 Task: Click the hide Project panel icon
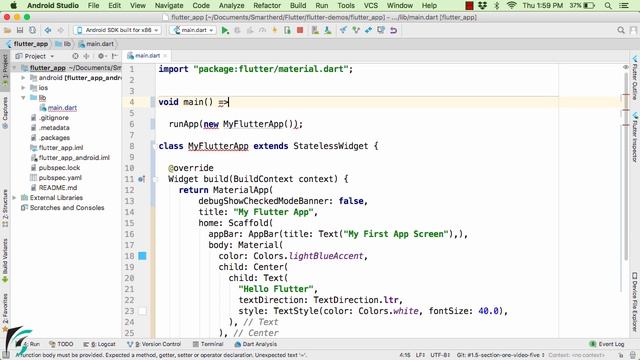pos(115,56)
